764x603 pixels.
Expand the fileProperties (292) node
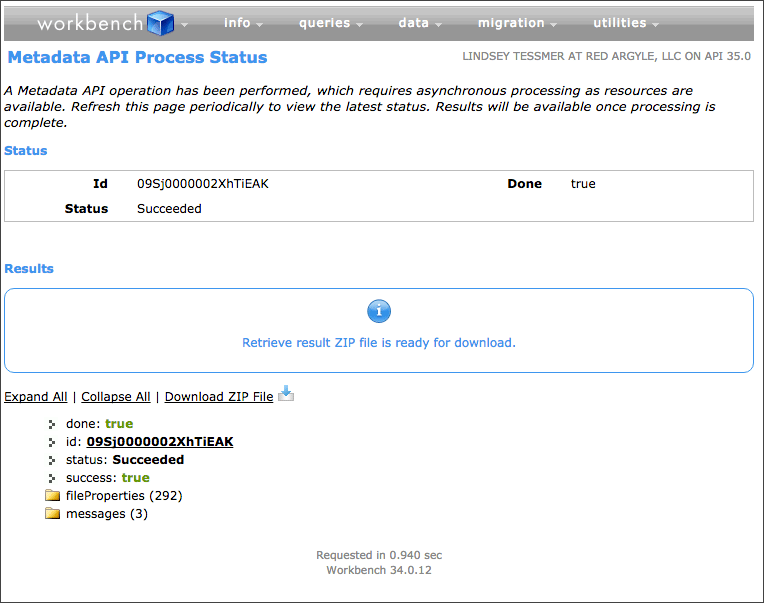click(124, 496)
